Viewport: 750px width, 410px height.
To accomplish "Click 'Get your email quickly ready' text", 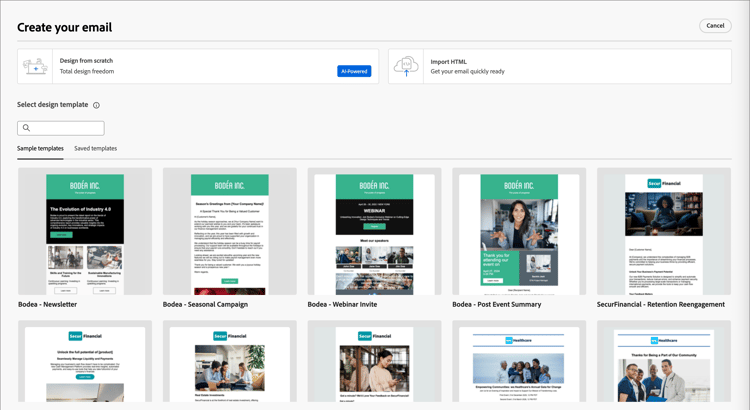I will pos(467,71).
